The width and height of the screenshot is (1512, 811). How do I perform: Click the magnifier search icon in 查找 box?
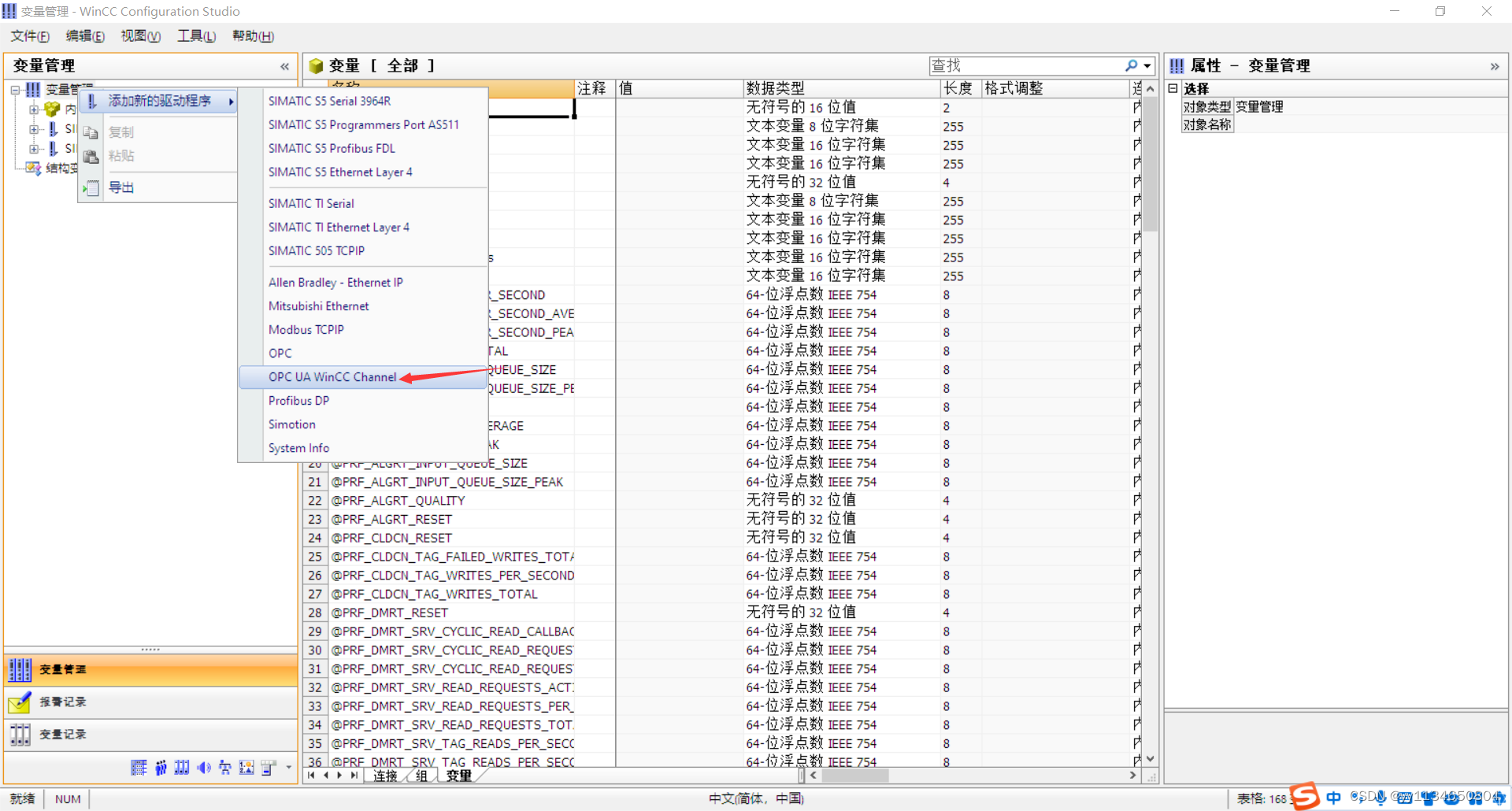click(x=1131, y=65)
